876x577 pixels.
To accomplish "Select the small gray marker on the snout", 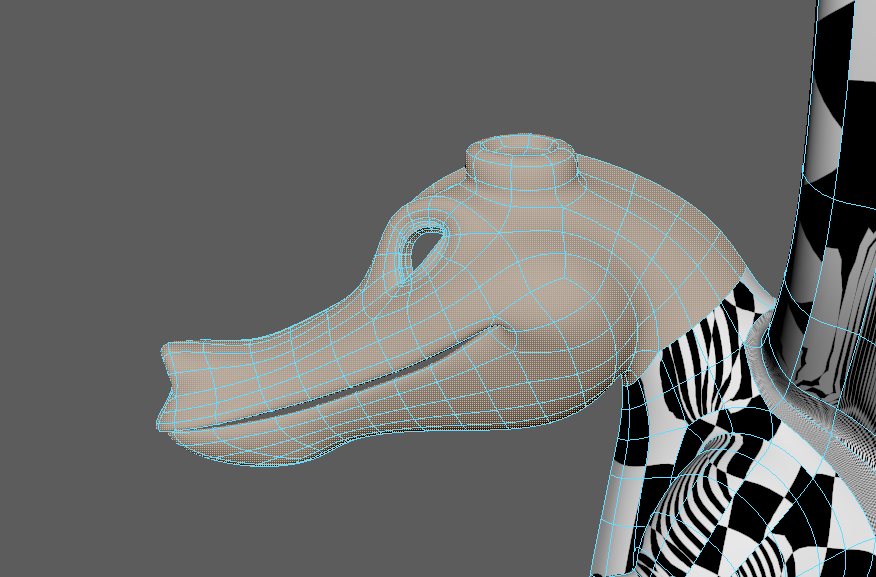I will click(x=206, y=343).
